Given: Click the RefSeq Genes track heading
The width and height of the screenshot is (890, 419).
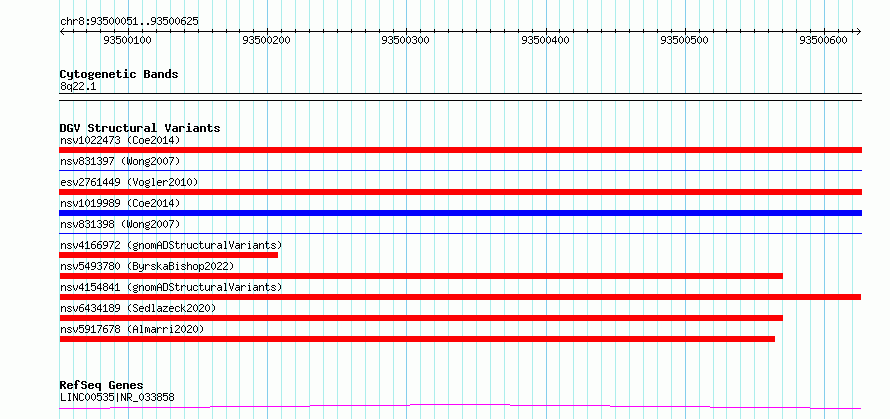Looking at the screenshot, I should pos(102,386).
